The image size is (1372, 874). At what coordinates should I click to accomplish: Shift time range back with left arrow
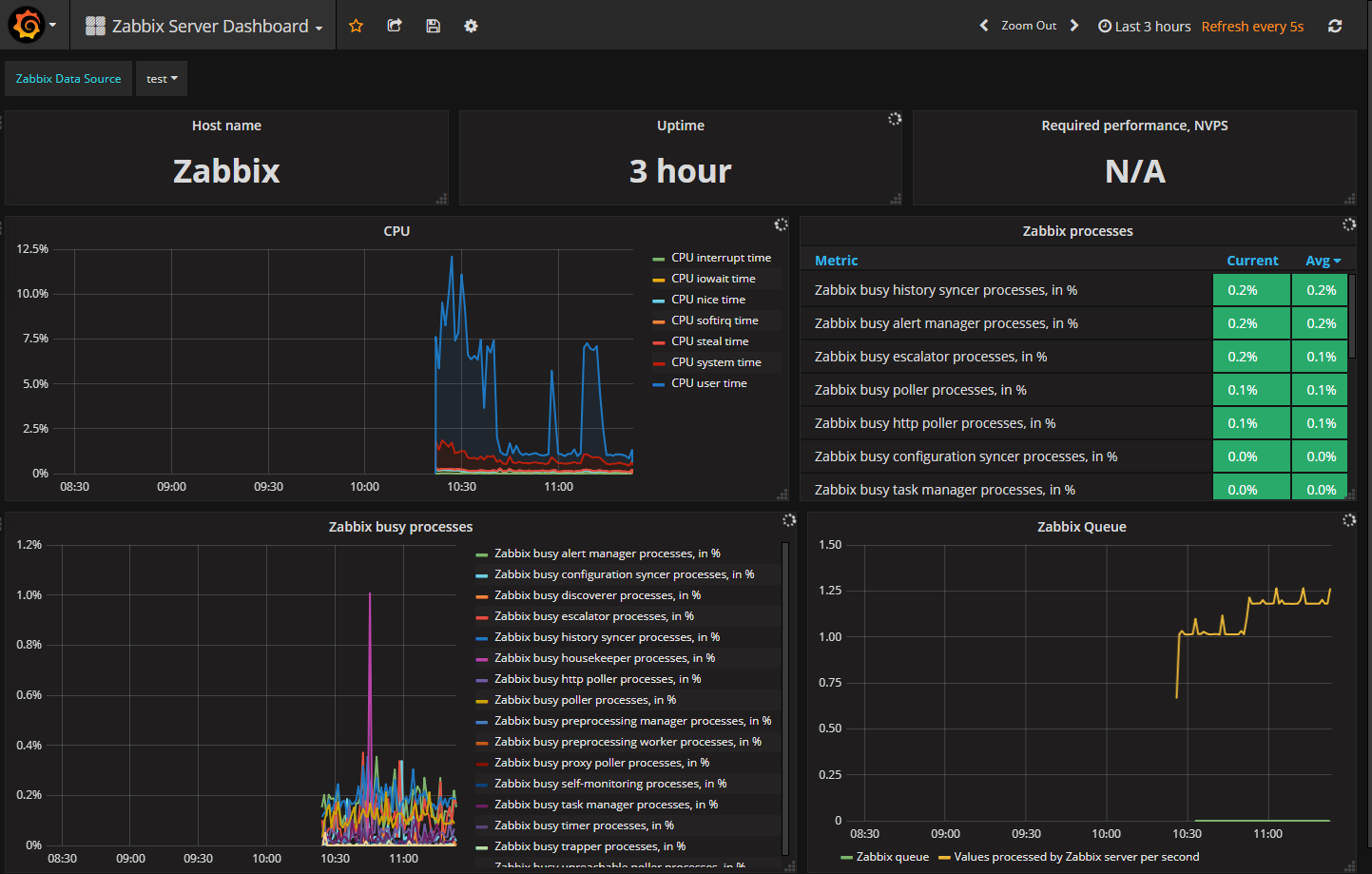coord(984,26)
